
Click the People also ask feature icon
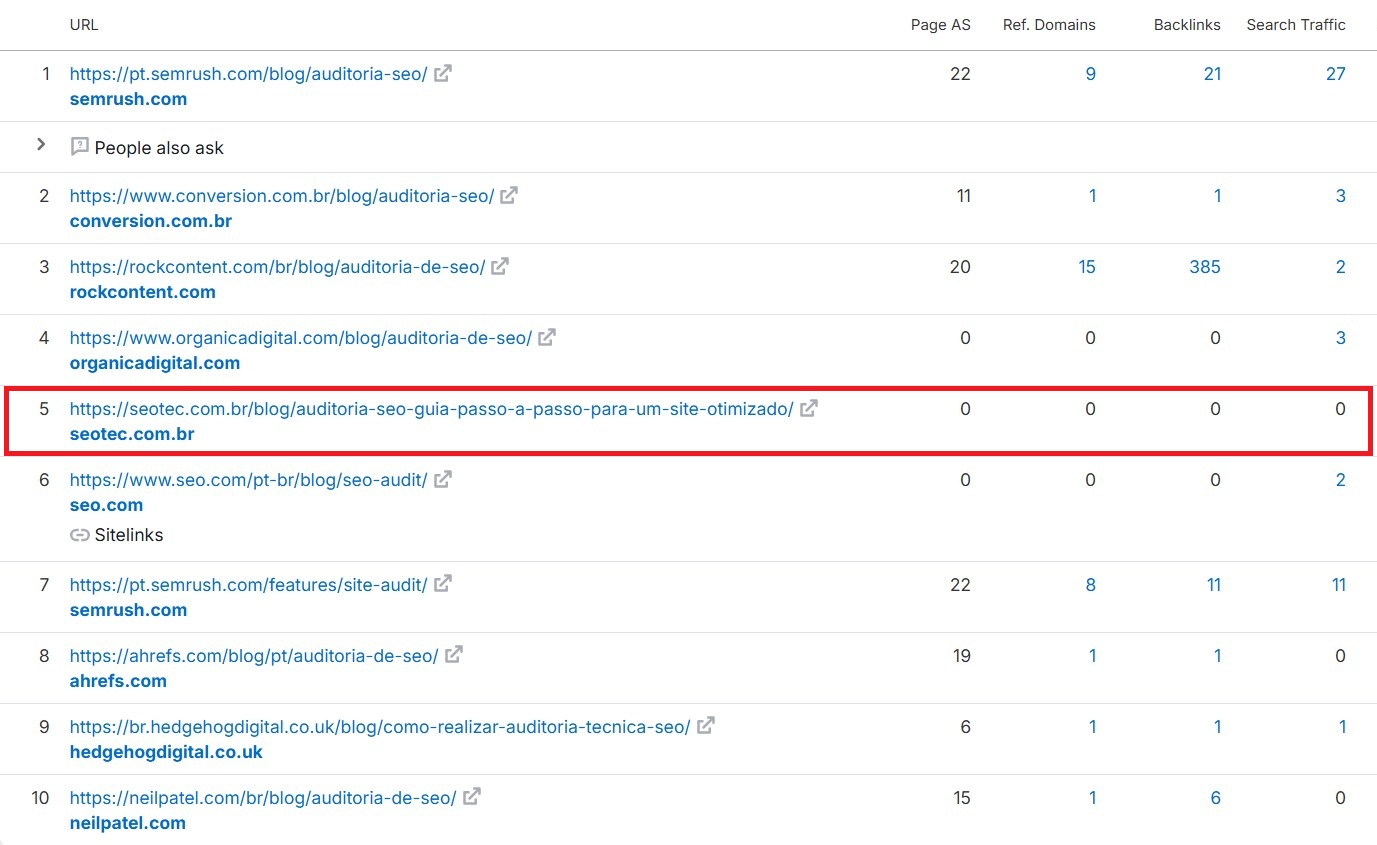80,147
